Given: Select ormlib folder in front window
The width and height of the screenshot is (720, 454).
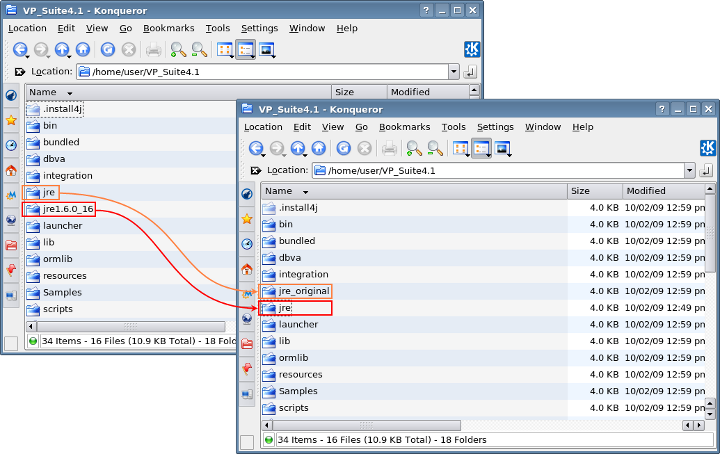Looking at the screenshot, I should tap(286, 358).
